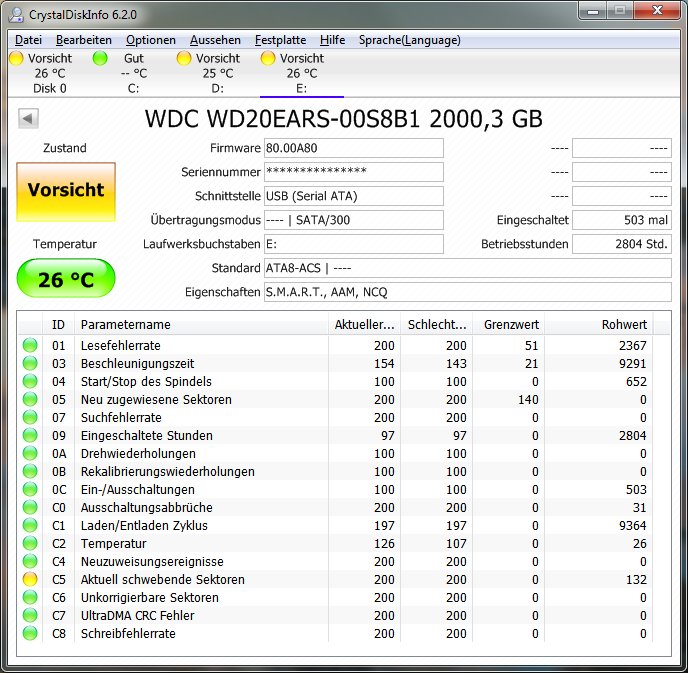Click green status icon for UltraDMA CRC Fehler
Image resolution: width=688 pixels, height=673 pixels.
(30, 615)
